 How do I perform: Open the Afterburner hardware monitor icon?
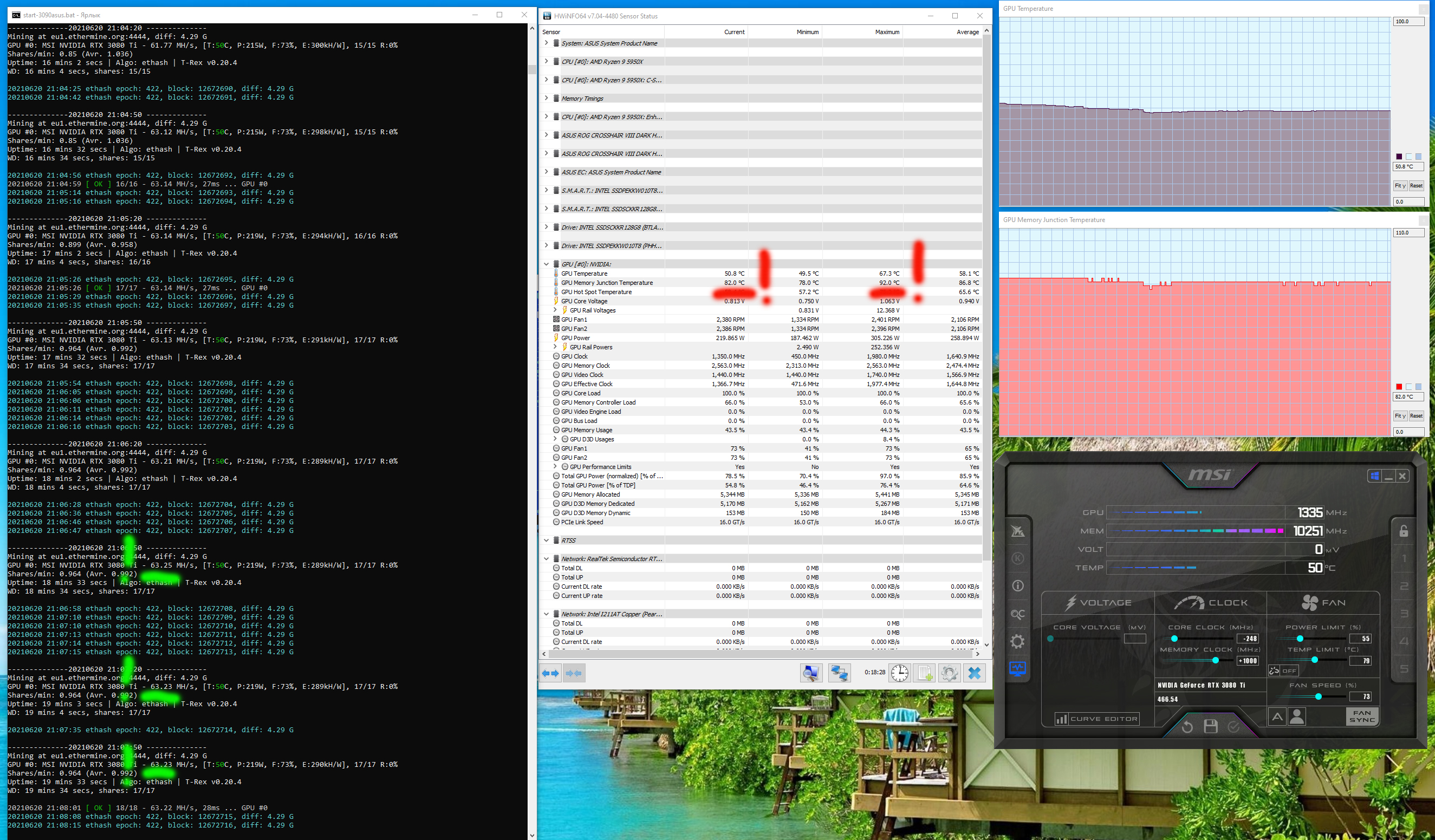(x=1017, y=668)
